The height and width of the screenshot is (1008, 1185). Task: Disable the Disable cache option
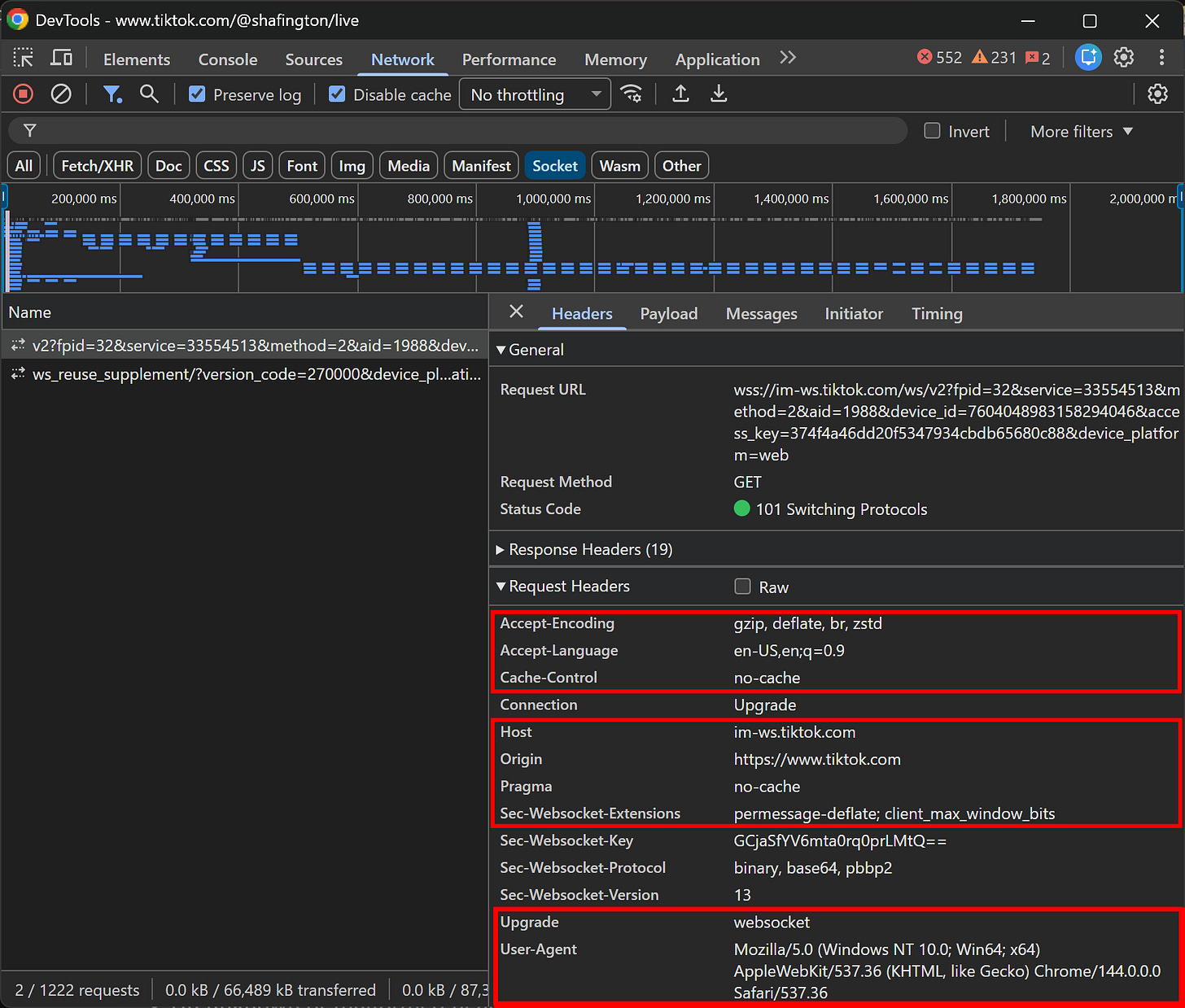click(x=337, y=94)
